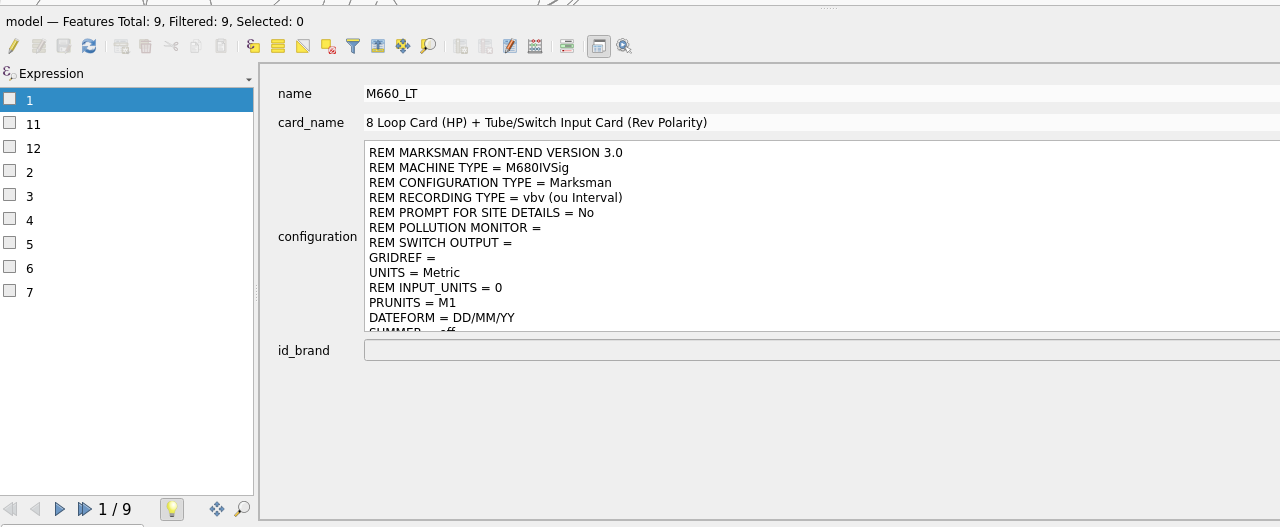1280x527 pixels.
Task: Tick the checkbox for feature 5
Action: coord(9,243)
